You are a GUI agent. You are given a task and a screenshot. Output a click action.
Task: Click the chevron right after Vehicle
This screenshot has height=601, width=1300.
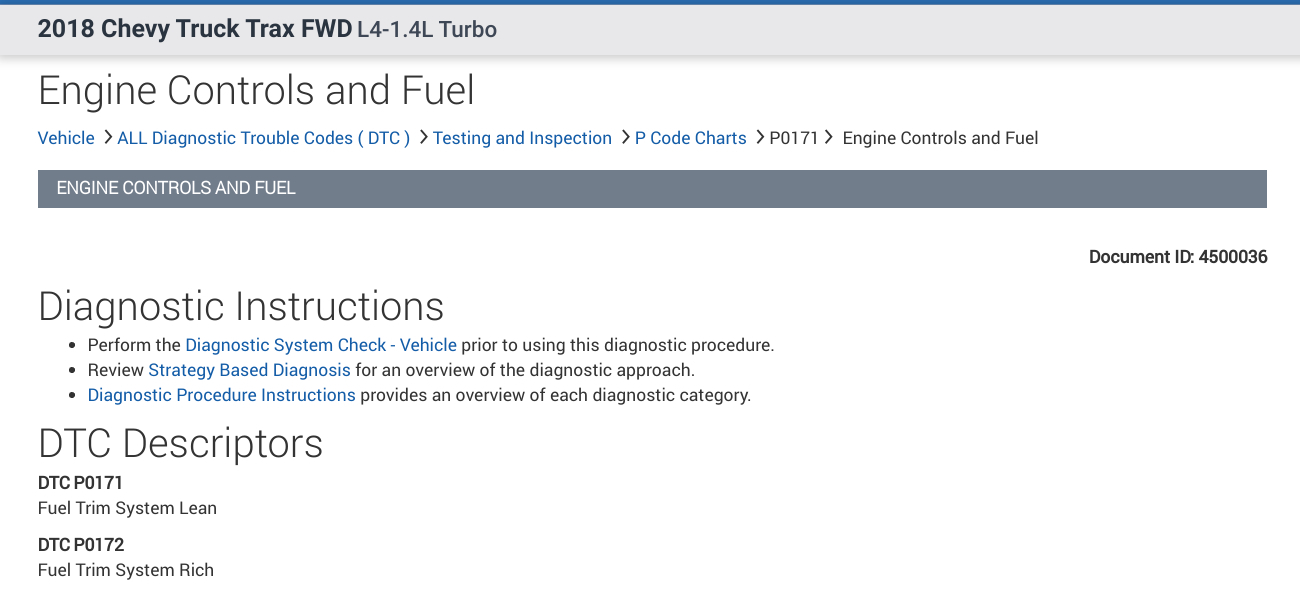tap(107, 137)
